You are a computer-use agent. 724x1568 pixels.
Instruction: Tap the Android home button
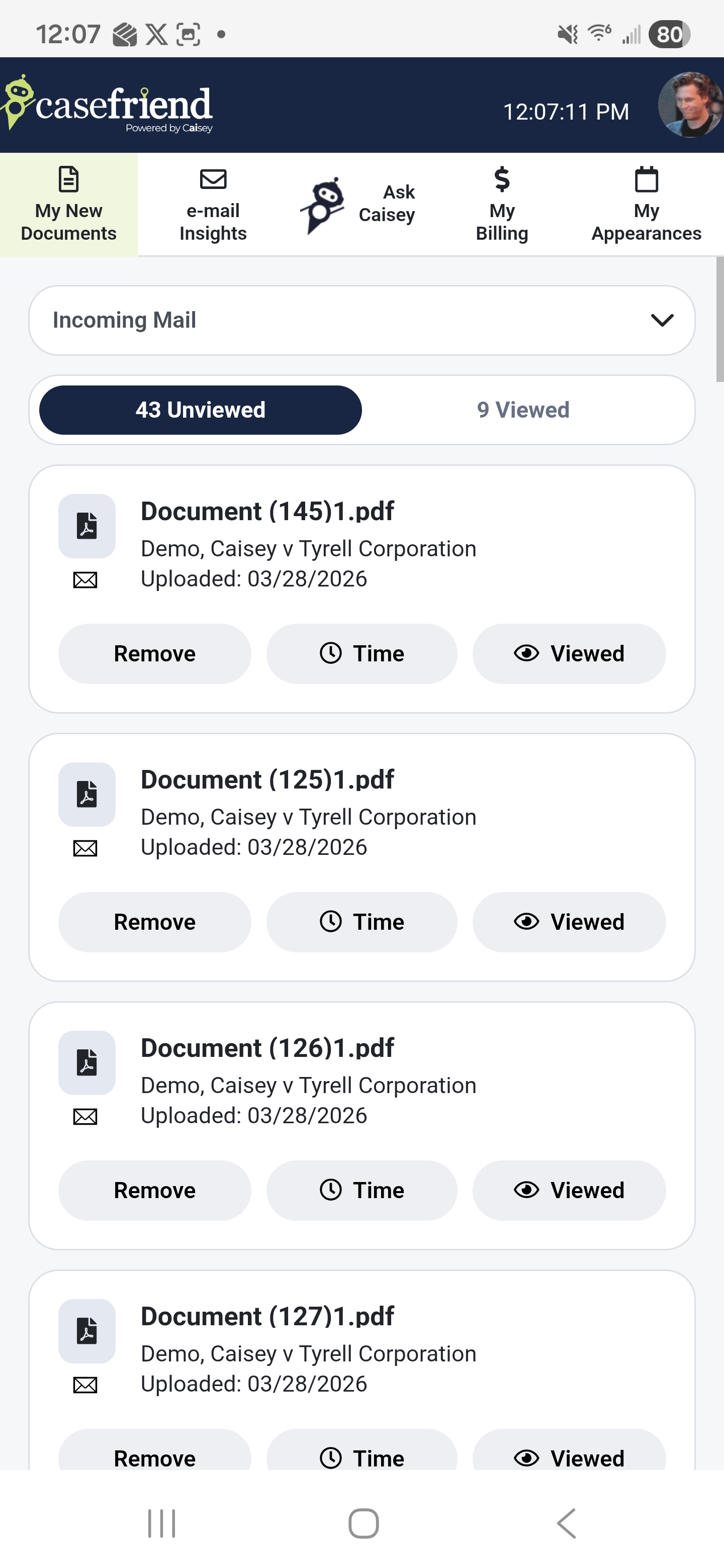point(364,1524)
